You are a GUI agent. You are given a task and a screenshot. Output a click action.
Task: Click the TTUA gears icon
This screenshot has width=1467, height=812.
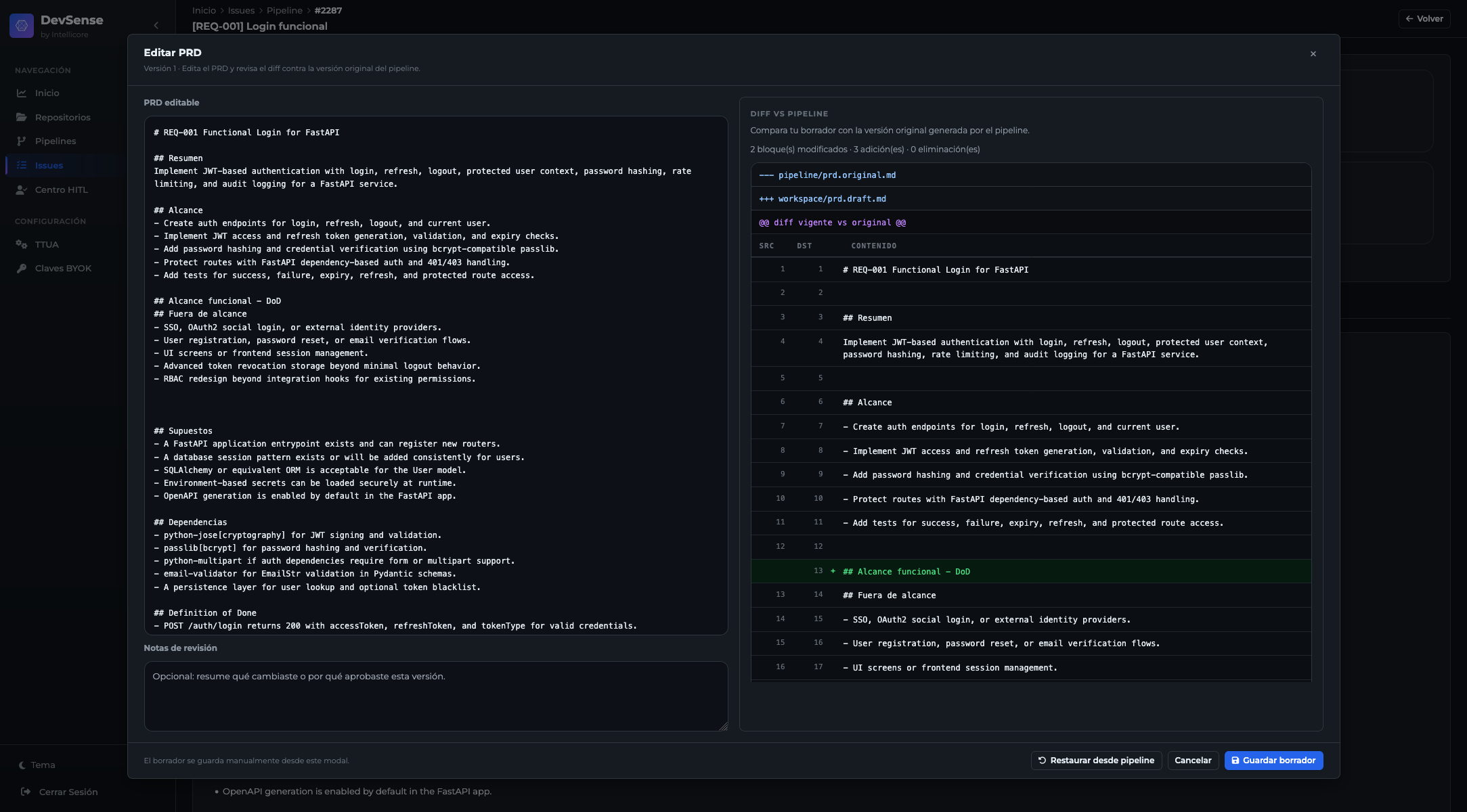click(22, 245)
